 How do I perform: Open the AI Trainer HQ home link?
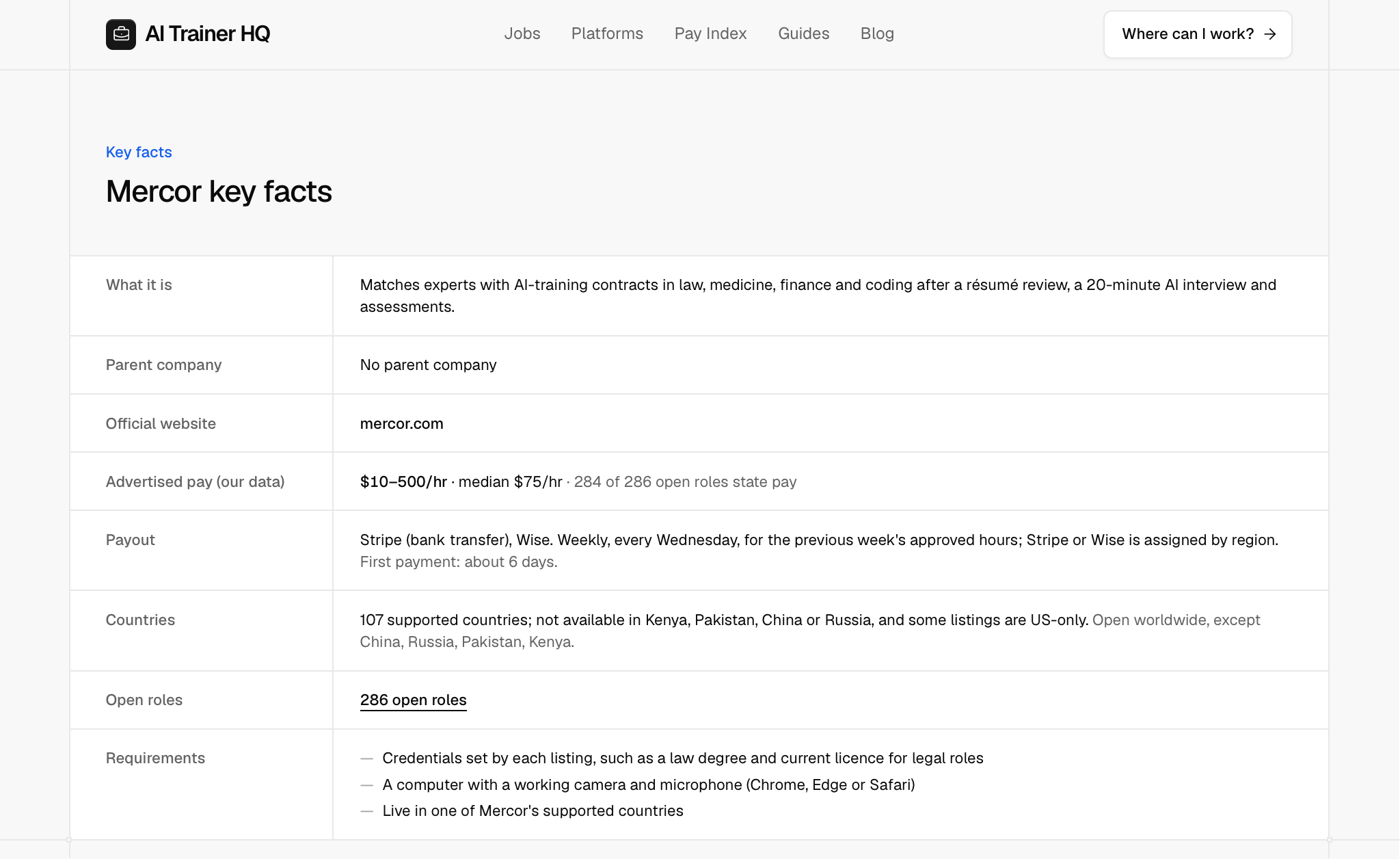coord(188,34)
